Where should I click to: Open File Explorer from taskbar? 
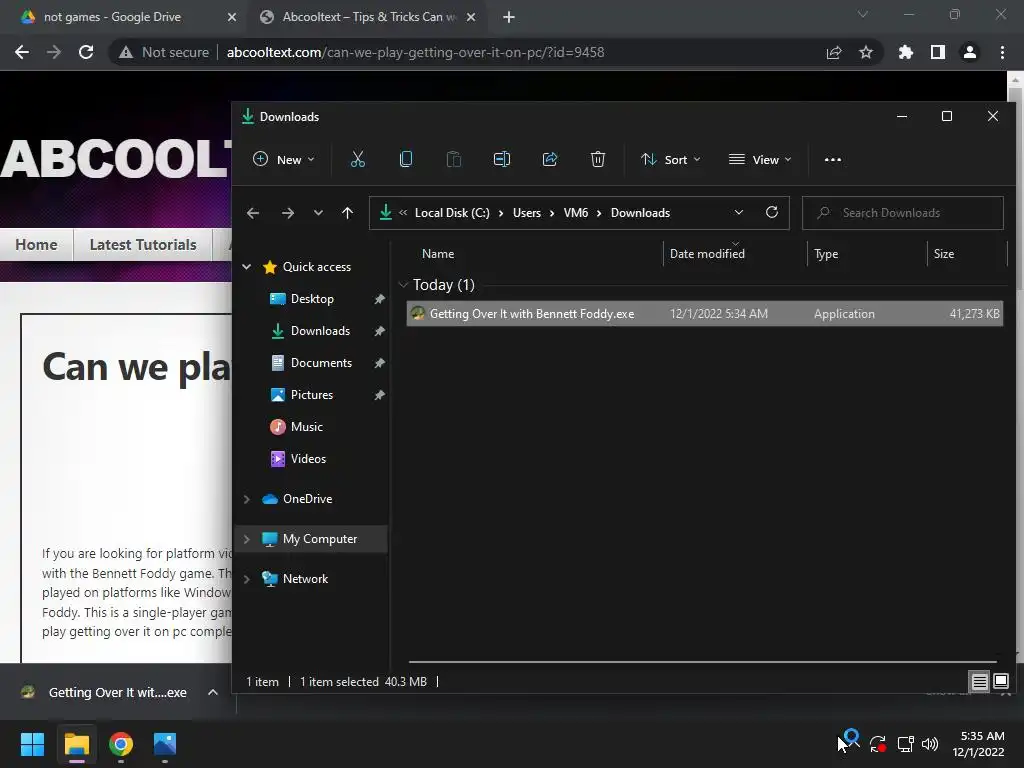(76, 744)
